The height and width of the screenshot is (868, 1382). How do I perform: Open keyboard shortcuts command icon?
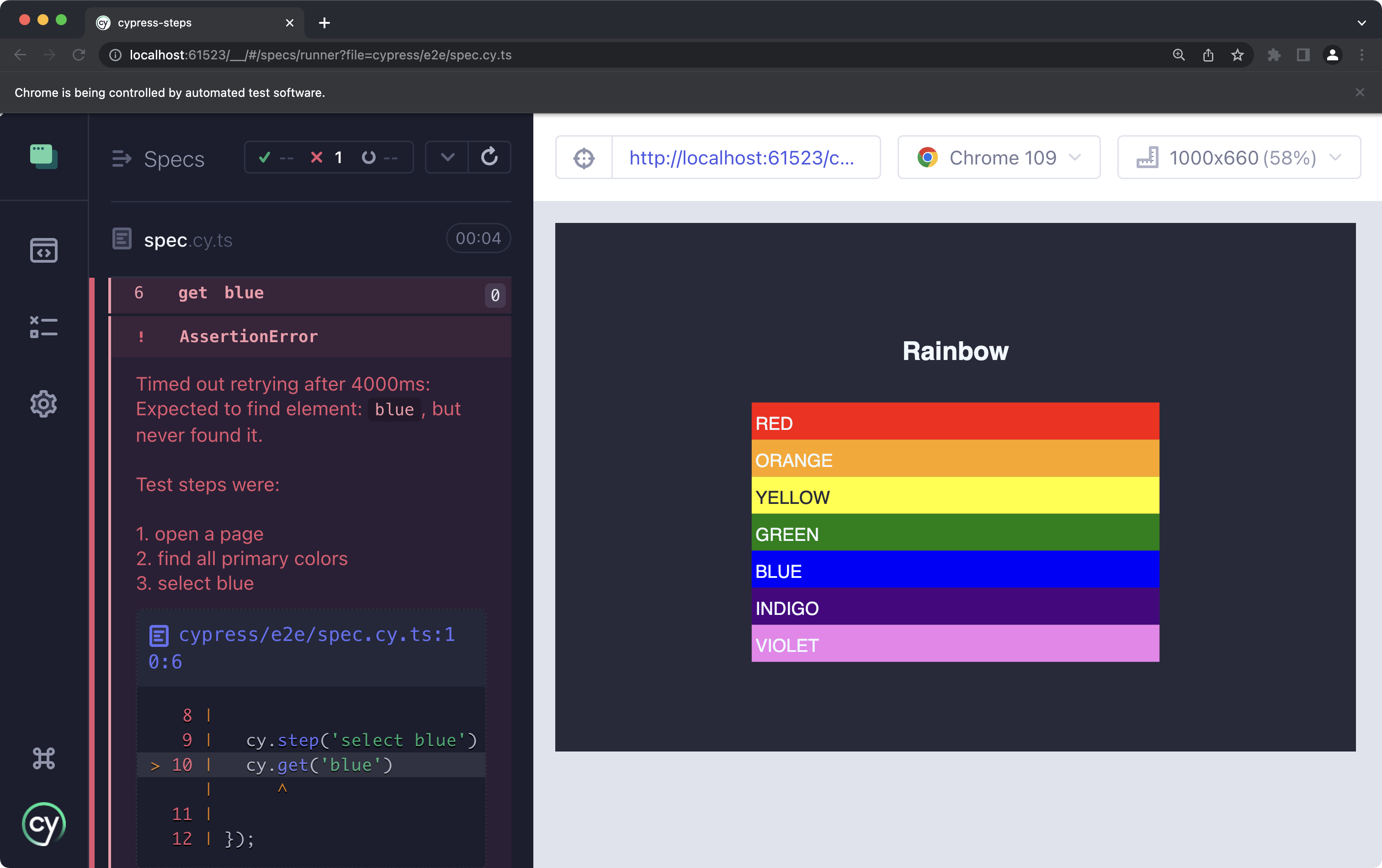coord(43,758)
